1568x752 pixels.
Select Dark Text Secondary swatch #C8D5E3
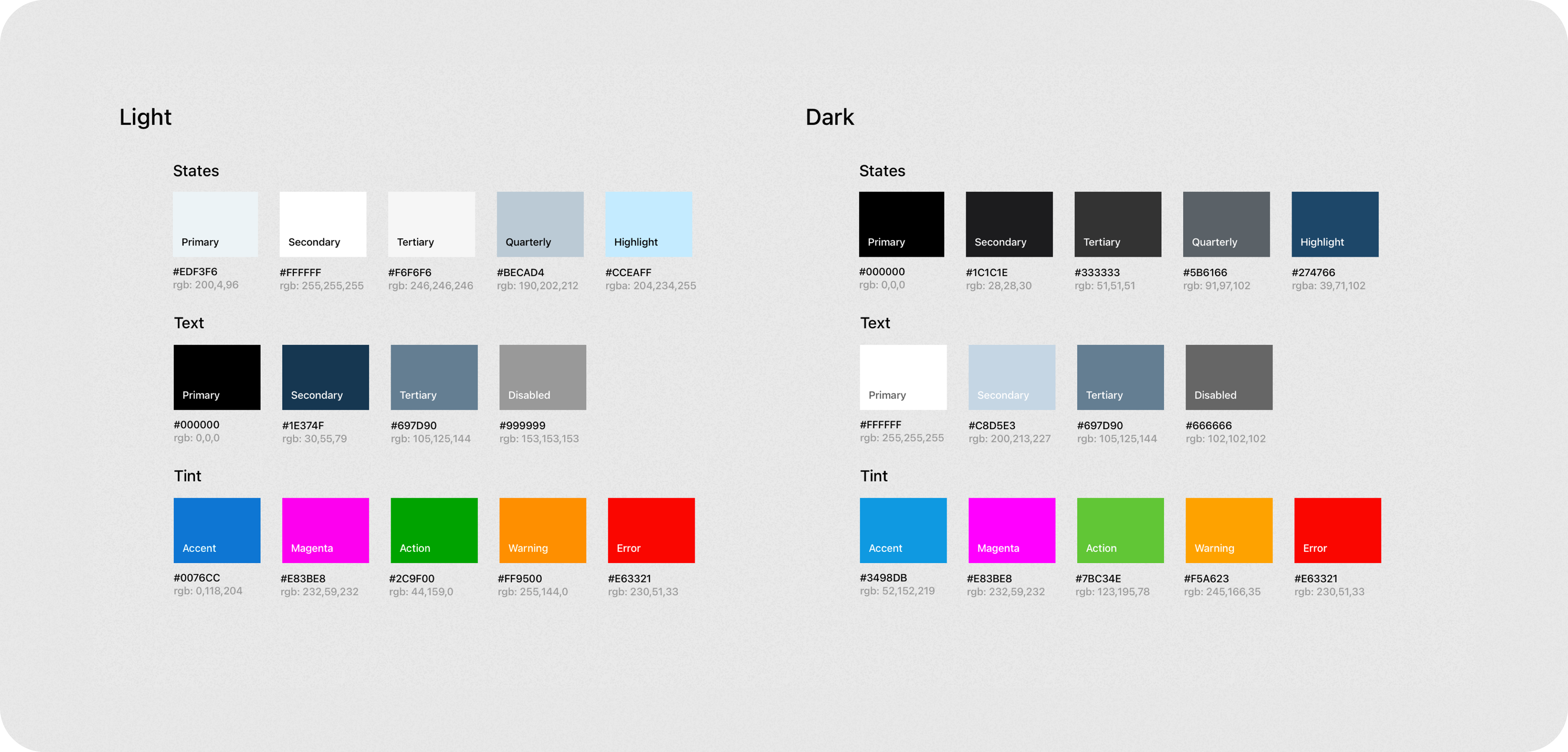coord(1012,377)
